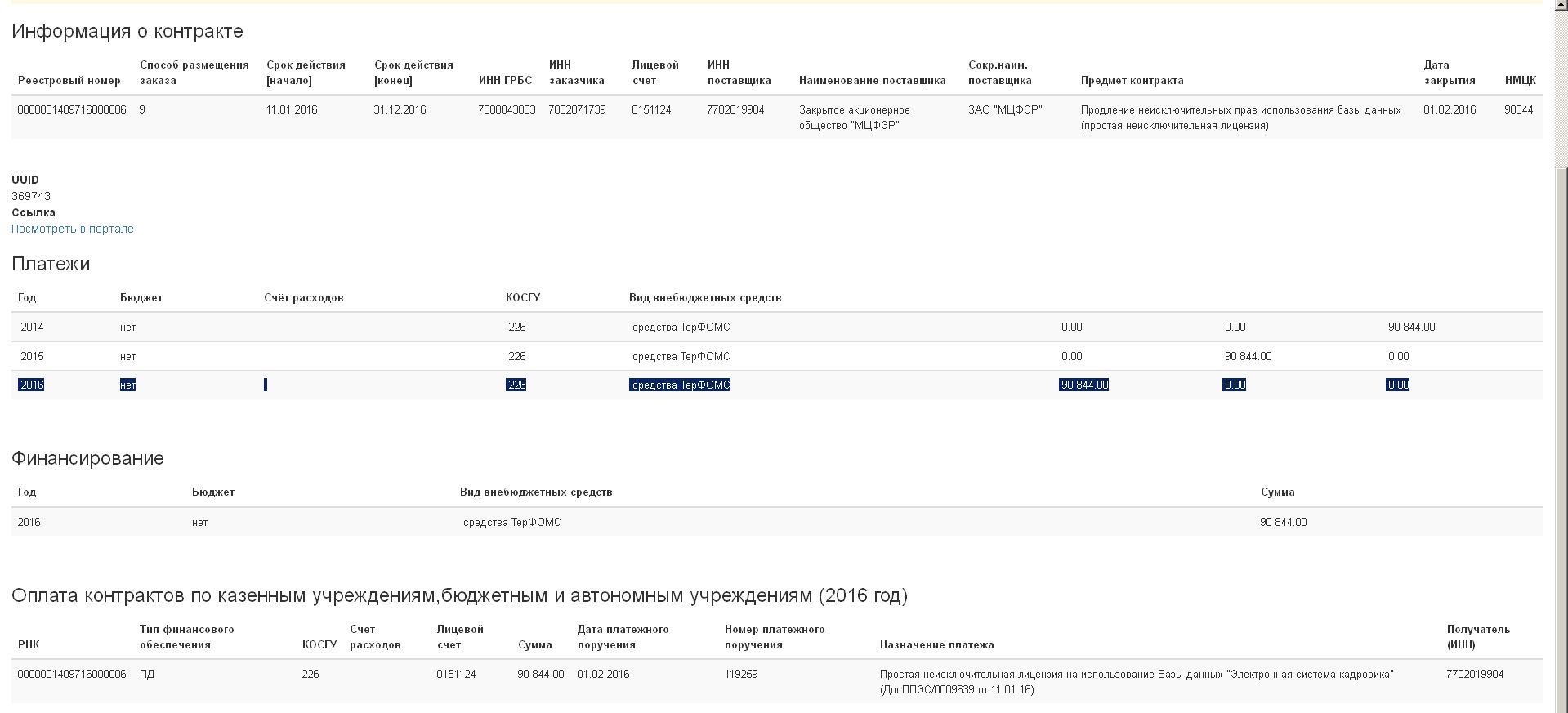This screenshot has width=1568, height=713.
Task: Click the highlighted 2016 payments row year
Action: click(x=31, y=385)
